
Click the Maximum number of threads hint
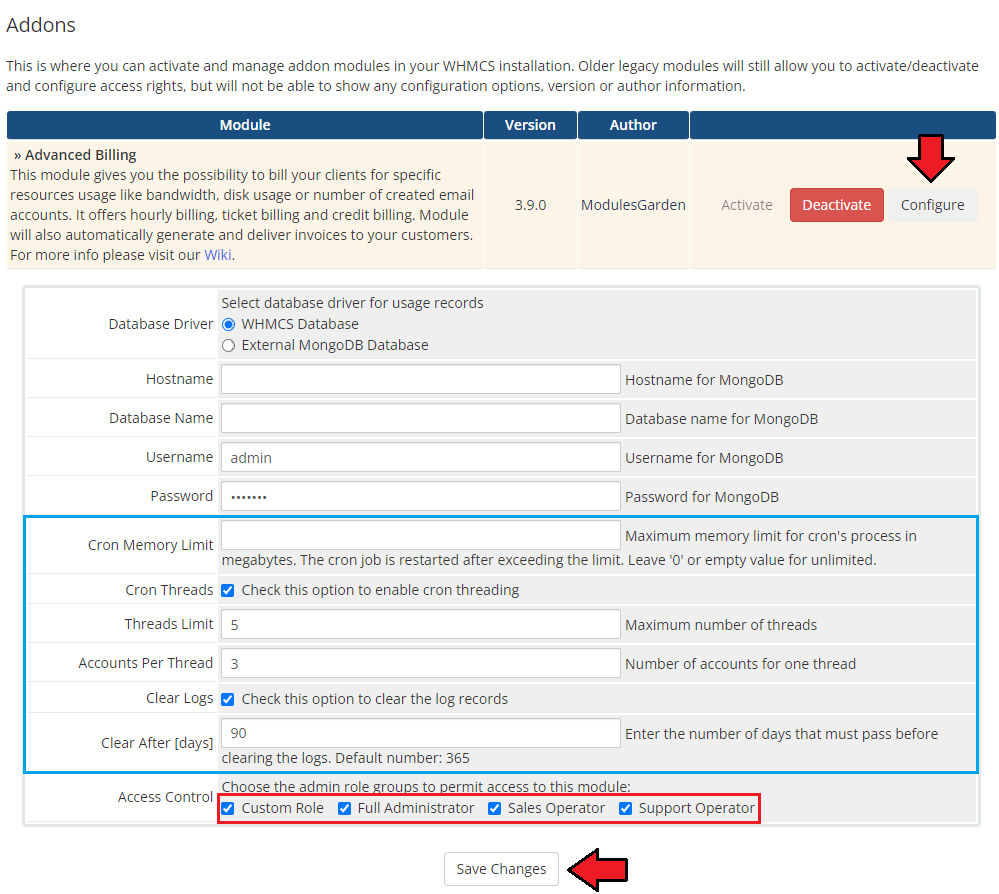721,625
